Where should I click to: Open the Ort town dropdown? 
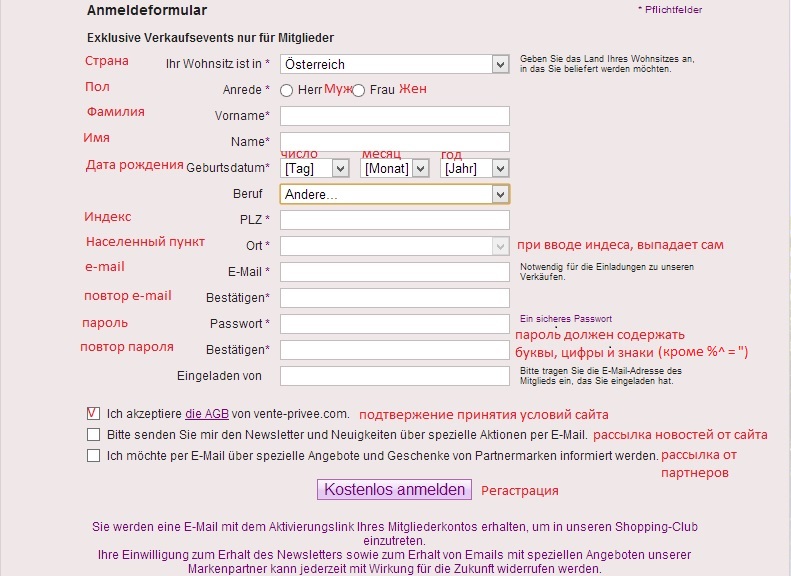[394, 246]
